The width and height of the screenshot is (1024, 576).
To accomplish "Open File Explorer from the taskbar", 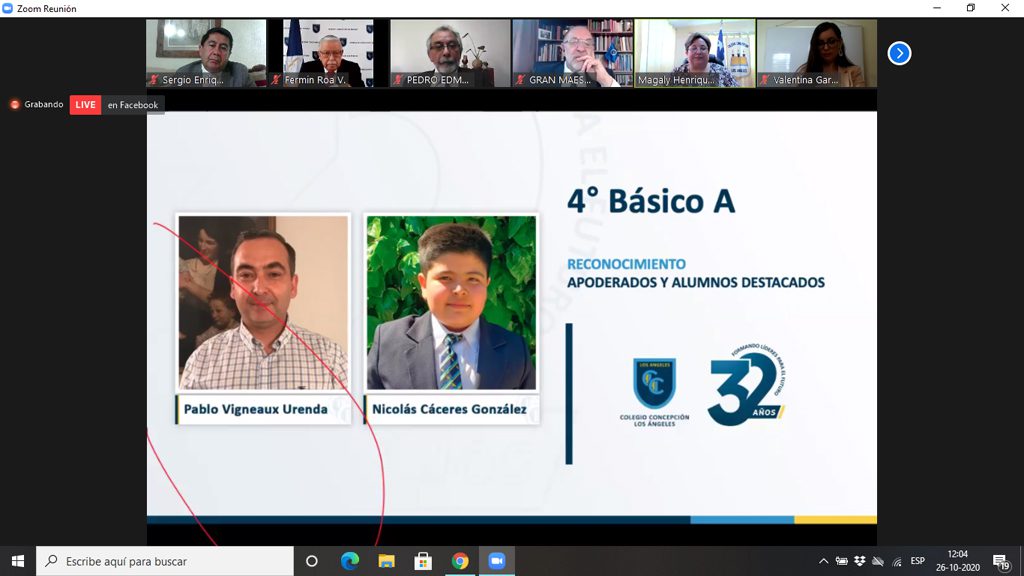I will (386, 561).
